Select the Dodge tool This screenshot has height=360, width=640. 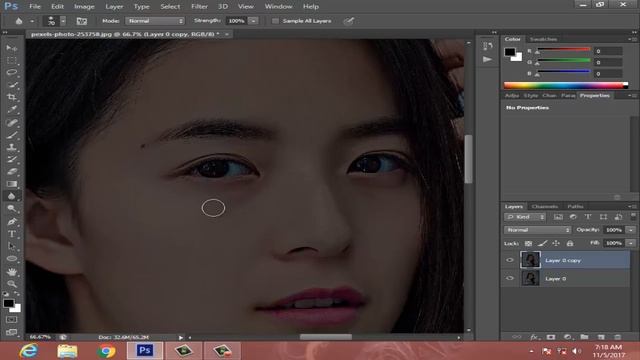(11, 209)
